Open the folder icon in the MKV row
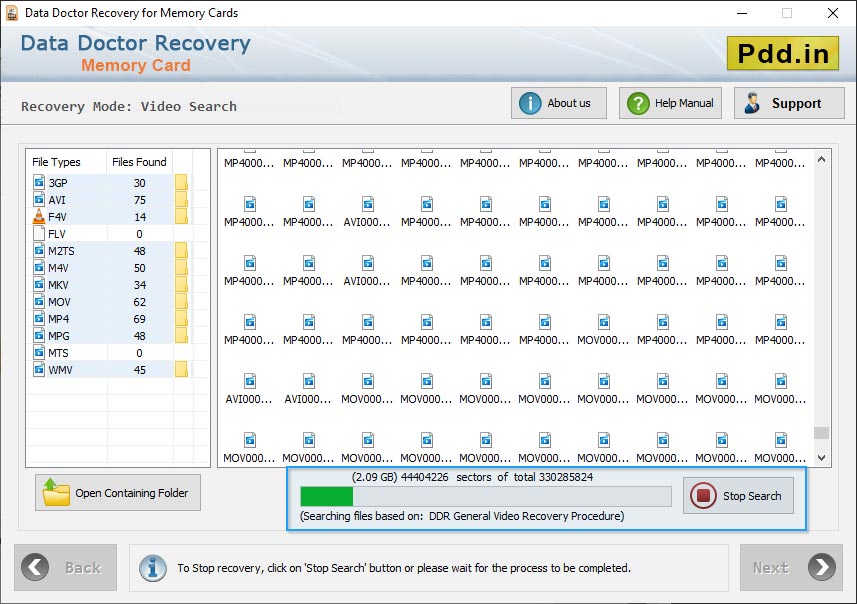Screen dimensions: 857x604 181,284
